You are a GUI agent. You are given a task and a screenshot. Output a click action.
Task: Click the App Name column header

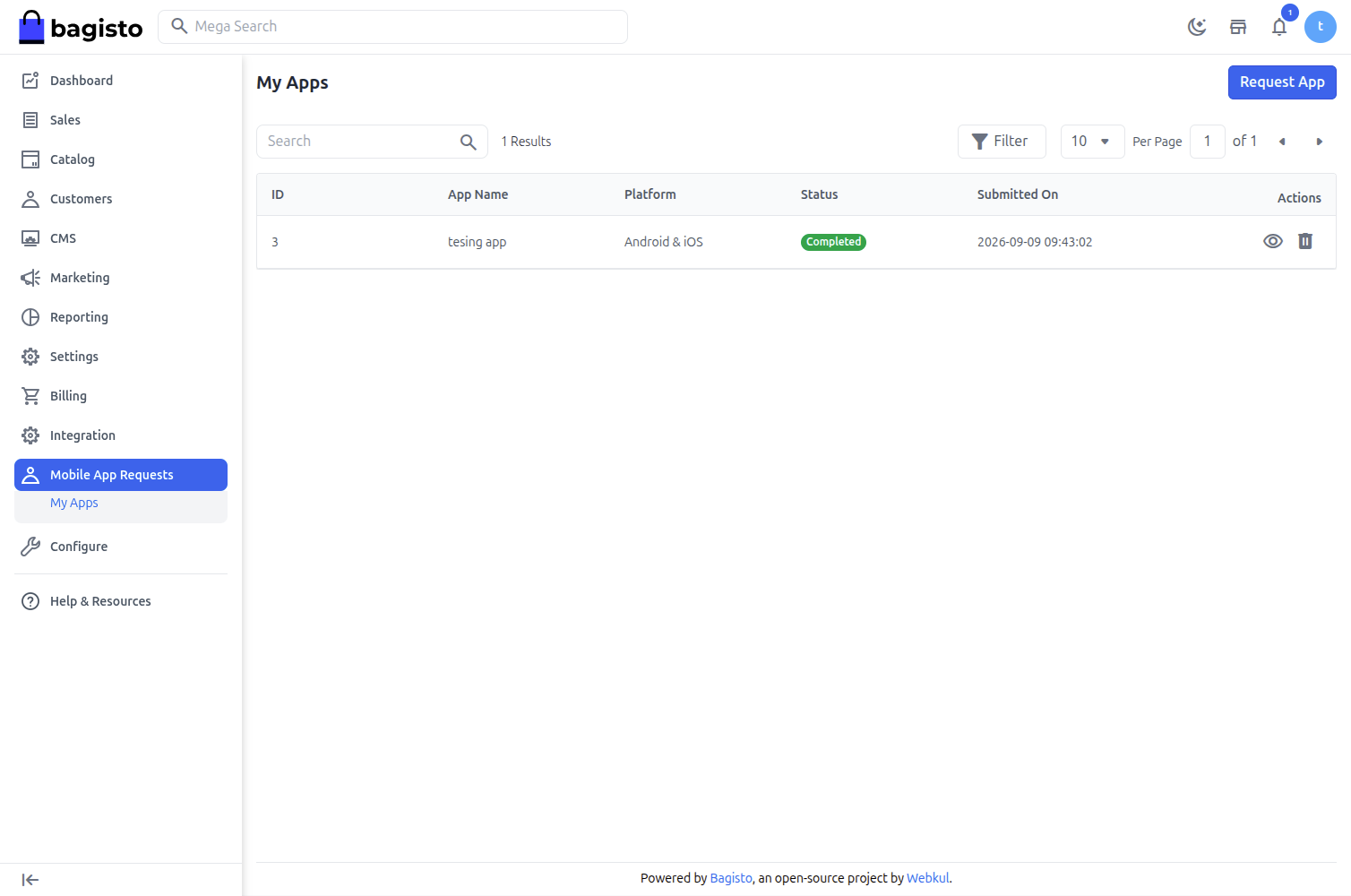point(478,194)
